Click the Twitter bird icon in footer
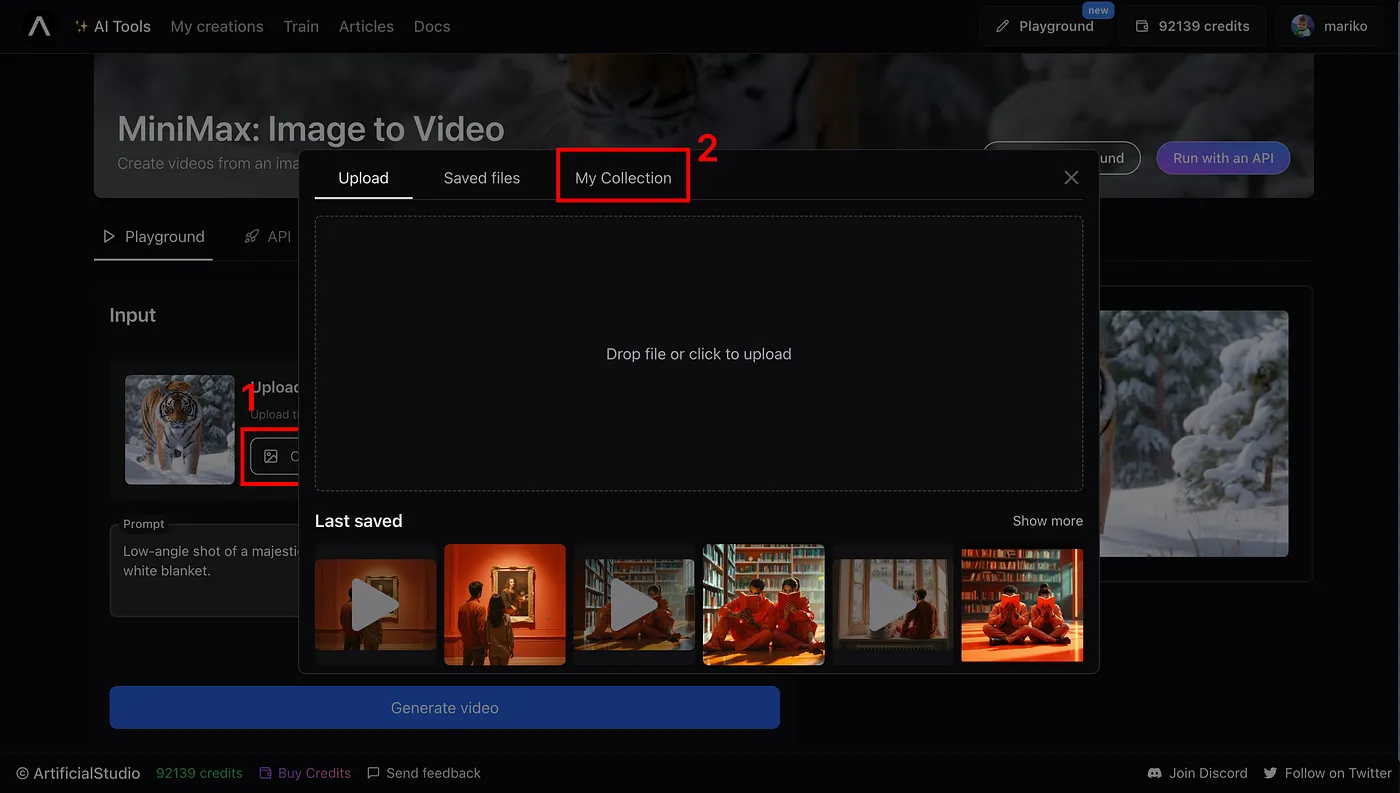The height and width of the screenshot is (793, 1400). pos(1271,773)
